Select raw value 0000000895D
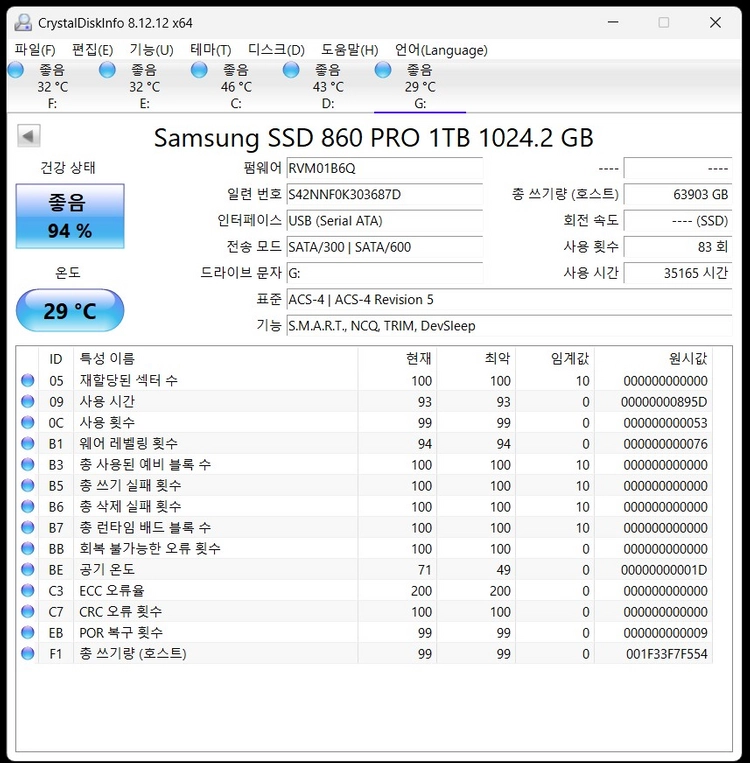 pos(664,402)
